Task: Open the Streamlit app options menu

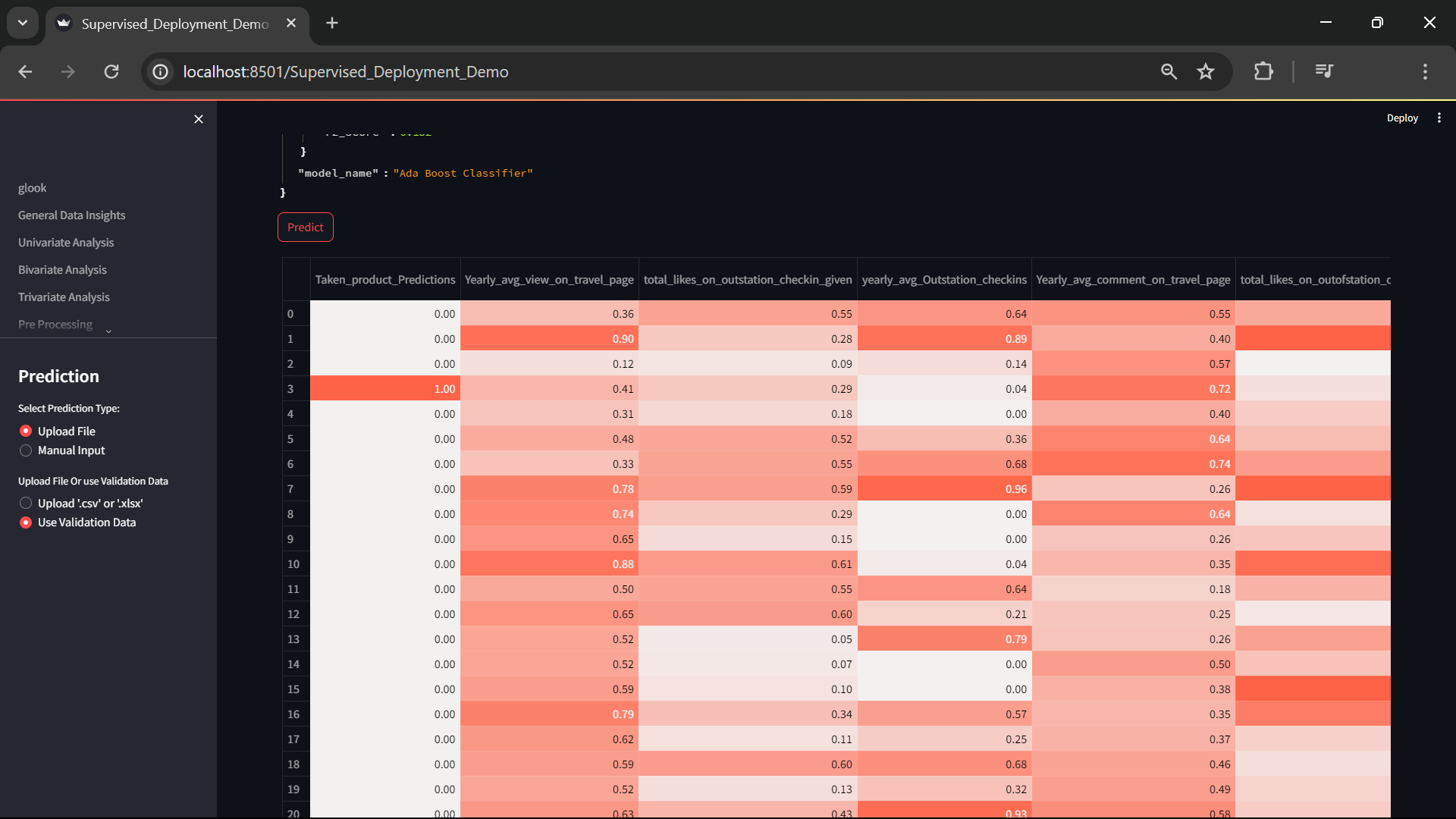Action: (x=1440, y=118)
